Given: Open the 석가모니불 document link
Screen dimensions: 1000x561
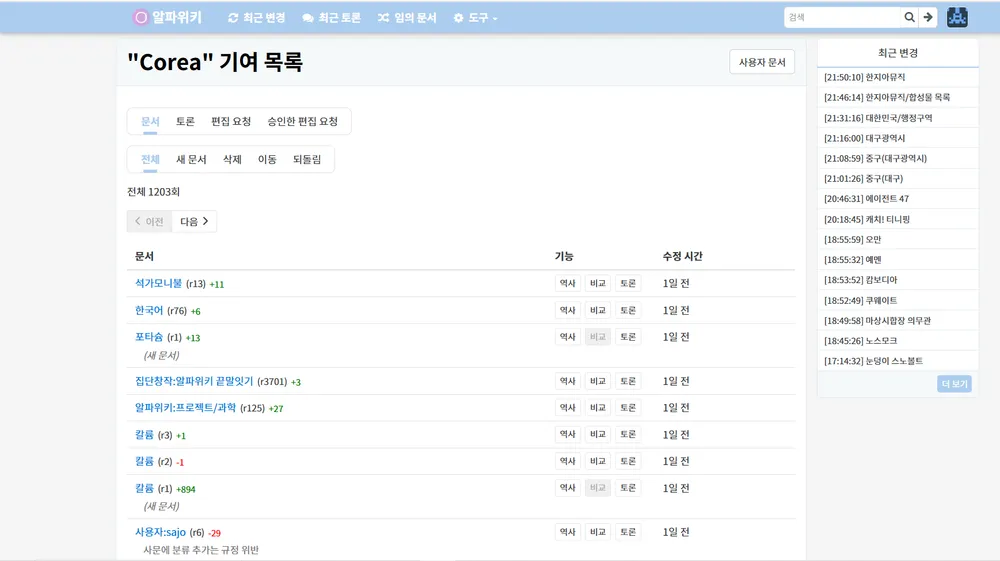Looking at the screenshot, I should pyautogui.click(x=158, y=283).
